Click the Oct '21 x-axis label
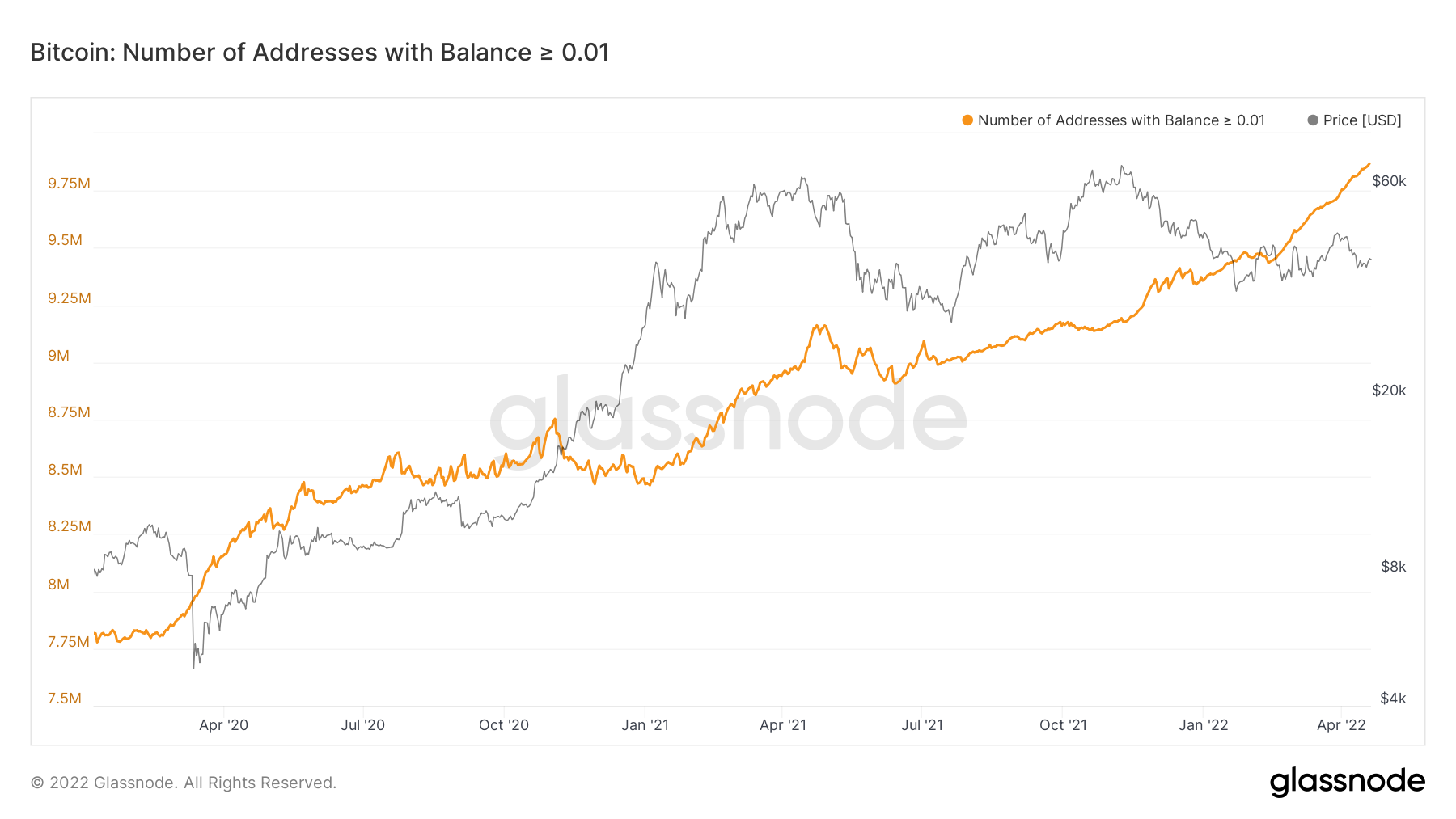 1063,725
